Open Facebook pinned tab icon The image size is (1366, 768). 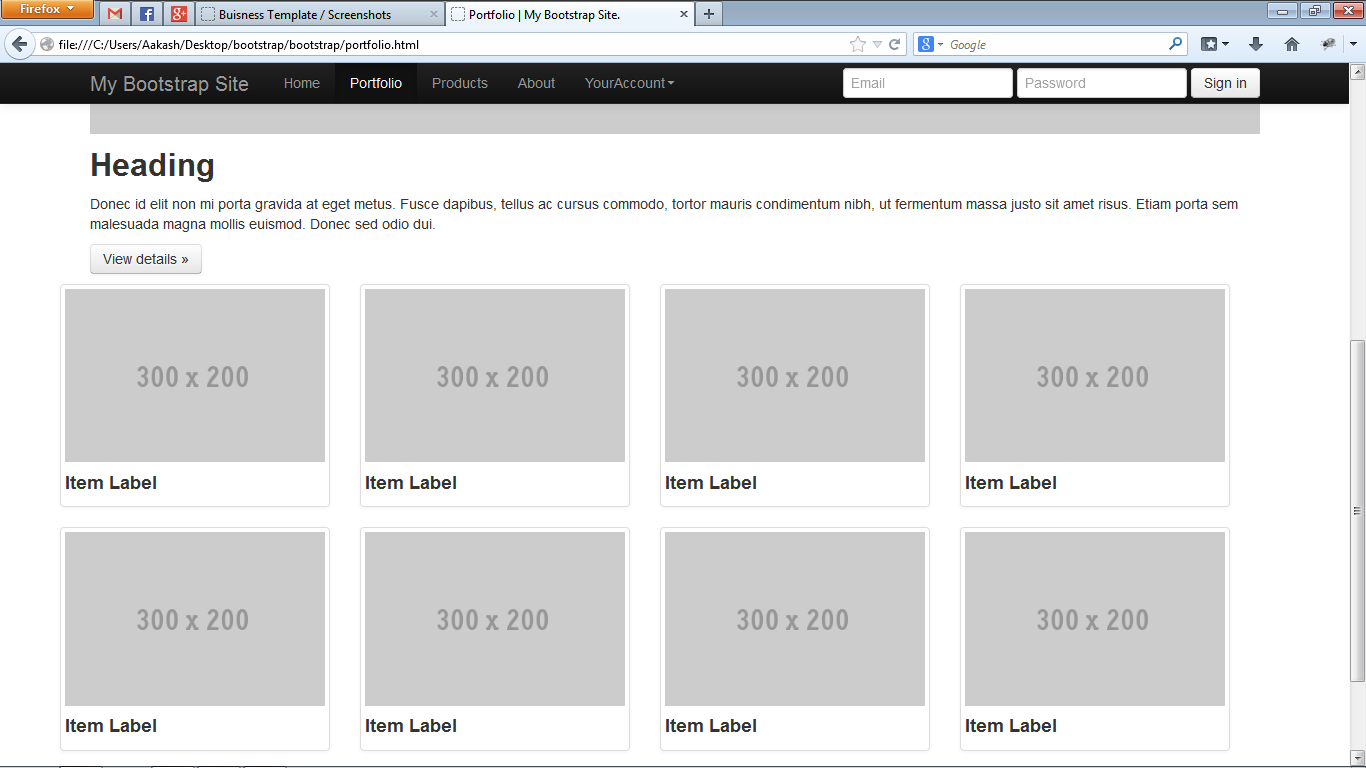point(144,14)
